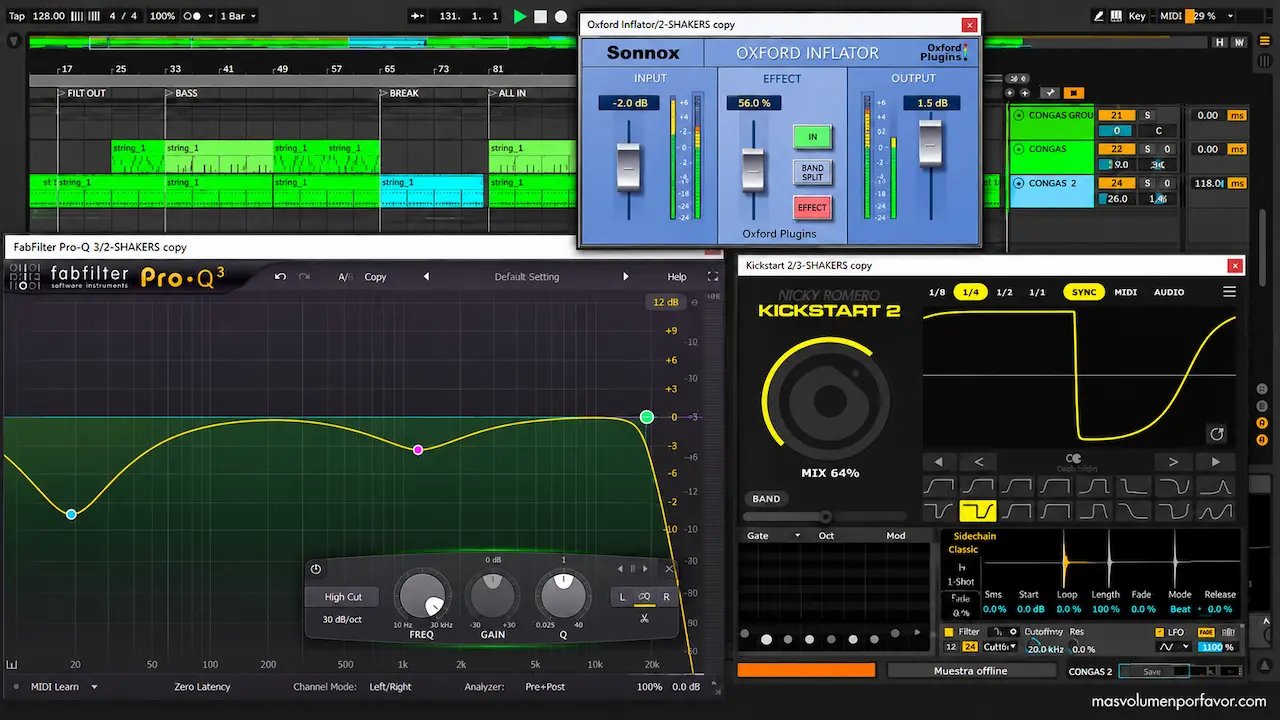Toggle the red EFFECT button in Inflator
This screenshot has height=720, width=1280.
point(812,208)
